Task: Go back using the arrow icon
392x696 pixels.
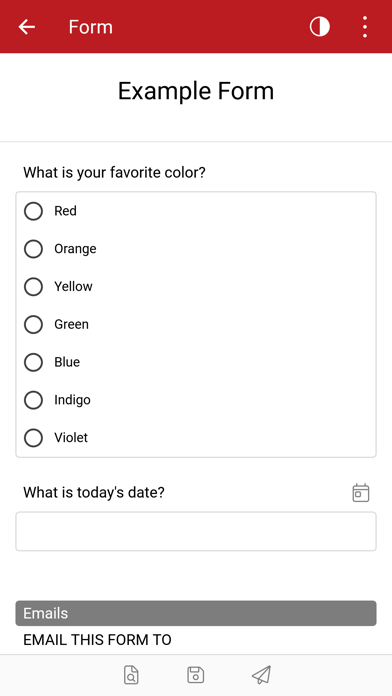Action: click(x=26, y=27)
